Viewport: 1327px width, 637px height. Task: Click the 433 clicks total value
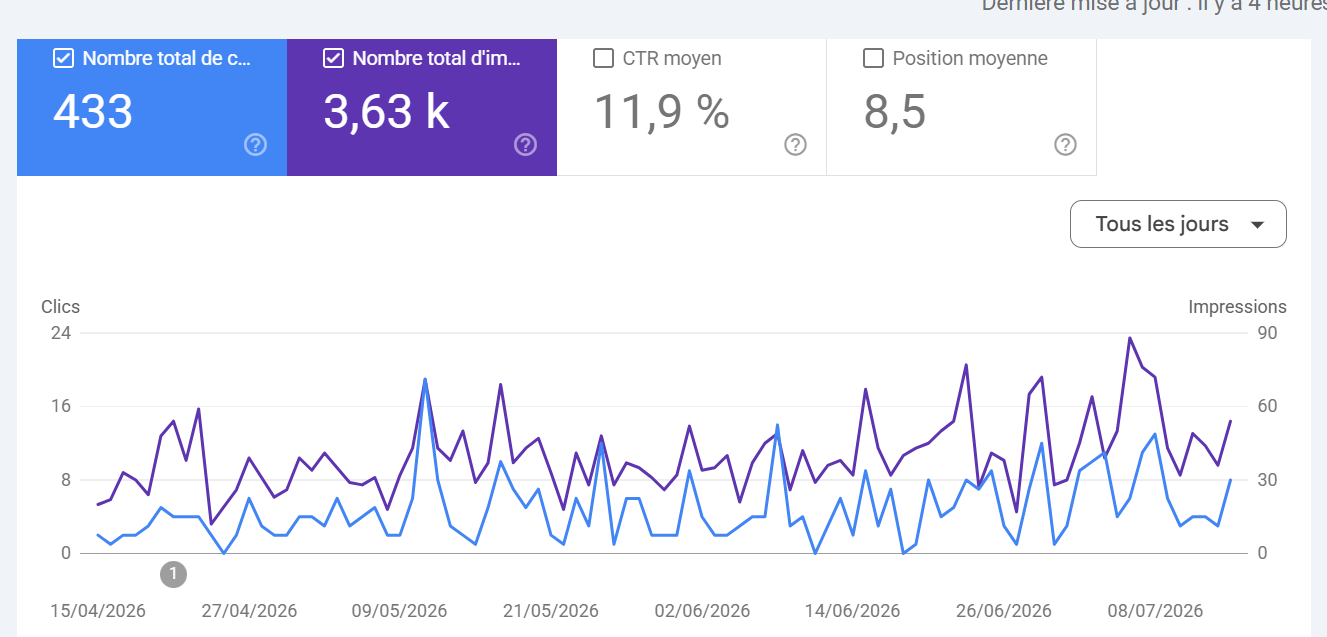click(93, 111)
